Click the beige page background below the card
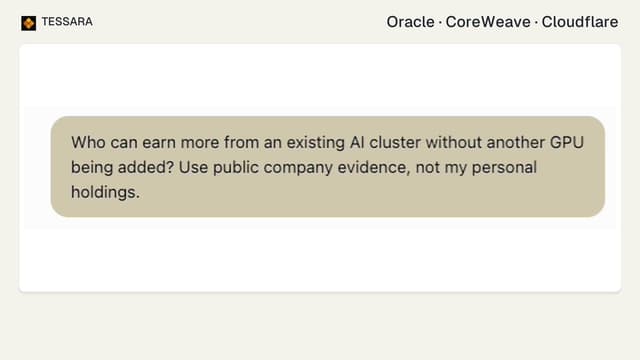640x360 pixels. [320, 327]
